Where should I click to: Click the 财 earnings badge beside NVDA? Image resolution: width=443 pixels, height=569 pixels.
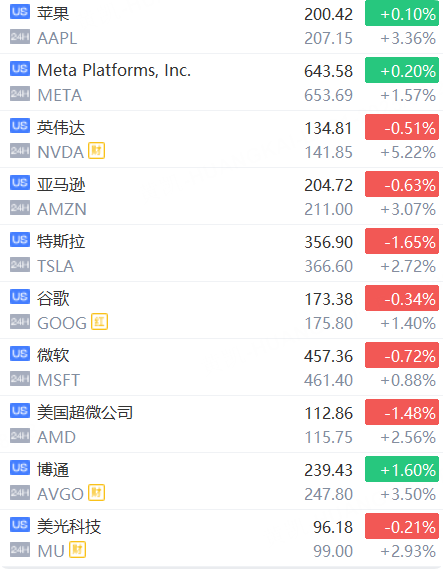click(97, 151)
